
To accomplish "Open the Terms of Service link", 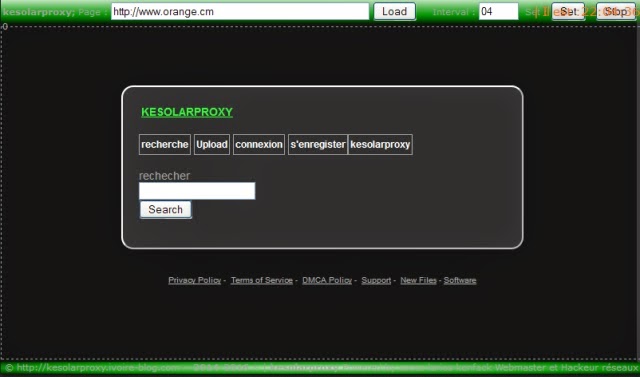I will [x=262, y=280].
